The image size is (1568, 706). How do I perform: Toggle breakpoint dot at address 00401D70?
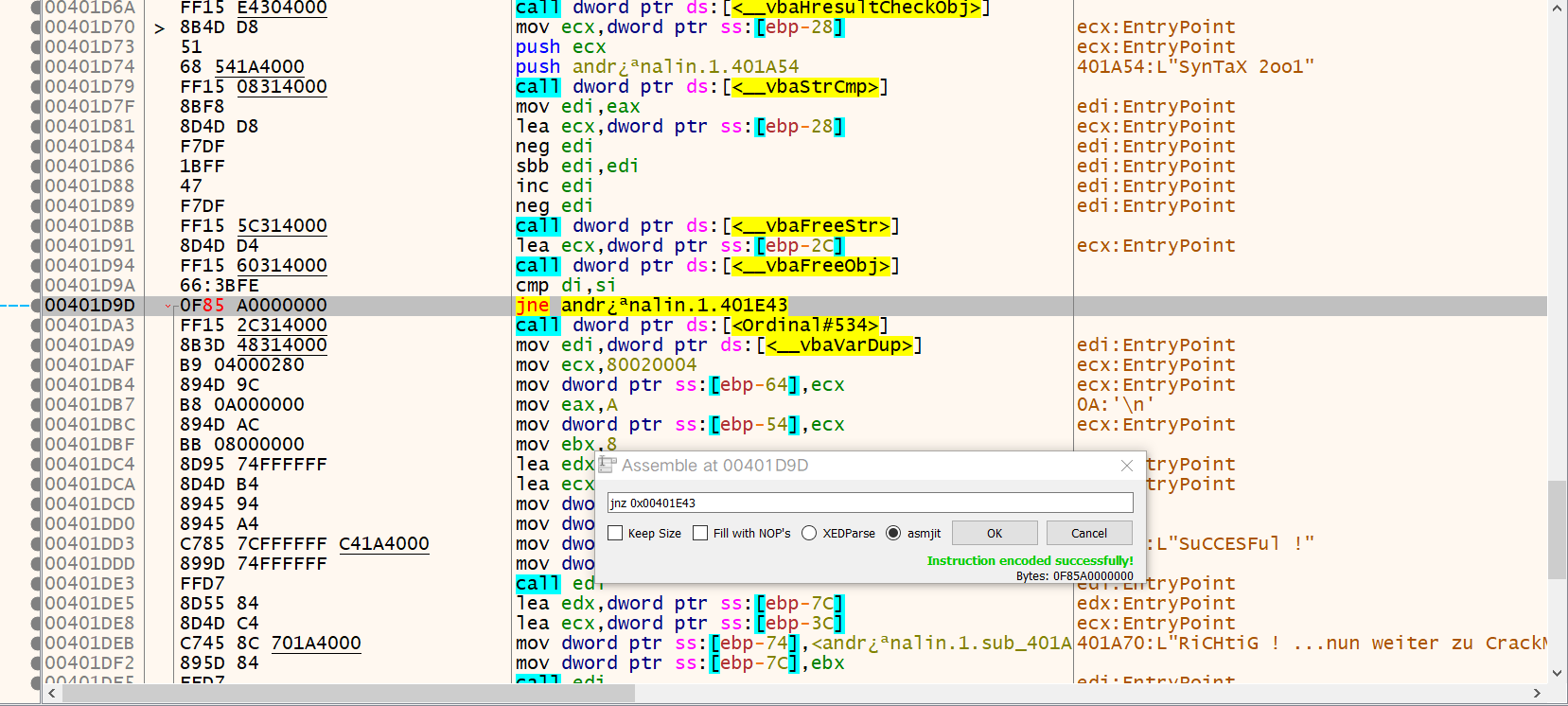click(36, 27)
